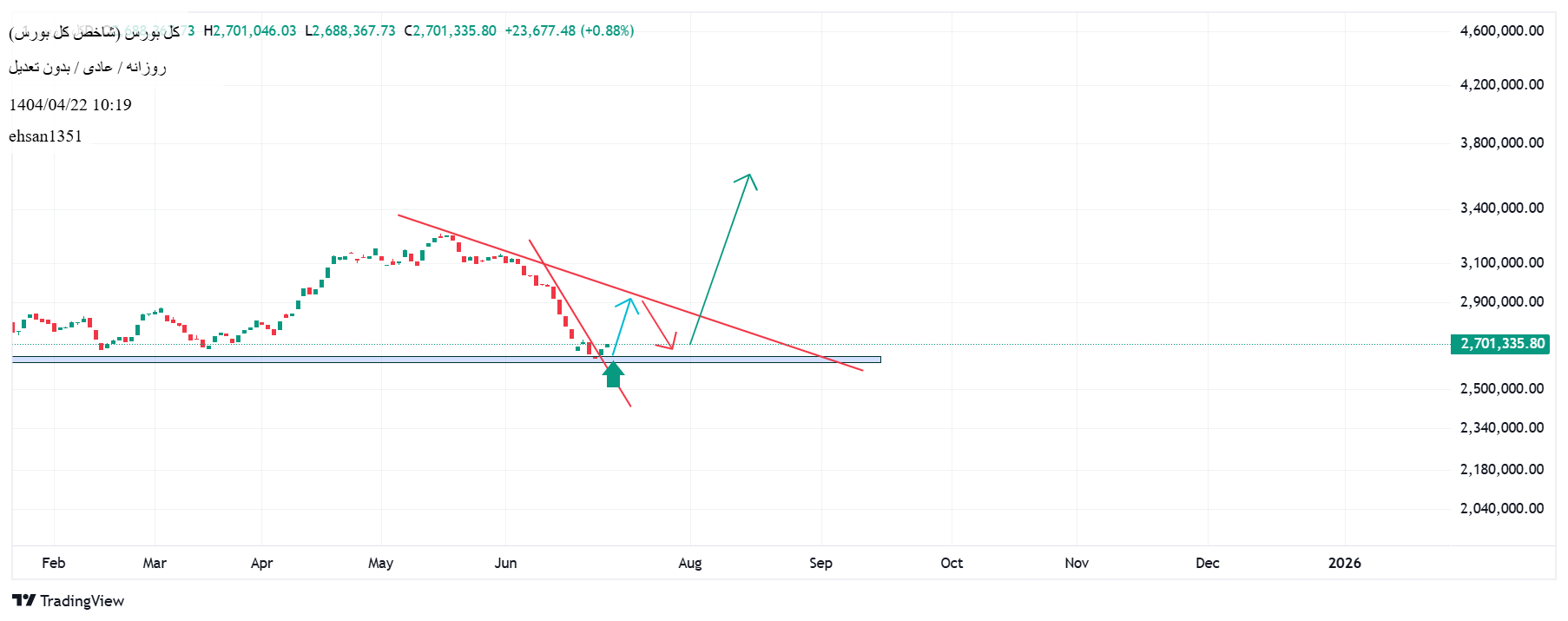Click the current price label 2,701,335.80

coord(1502,344)
